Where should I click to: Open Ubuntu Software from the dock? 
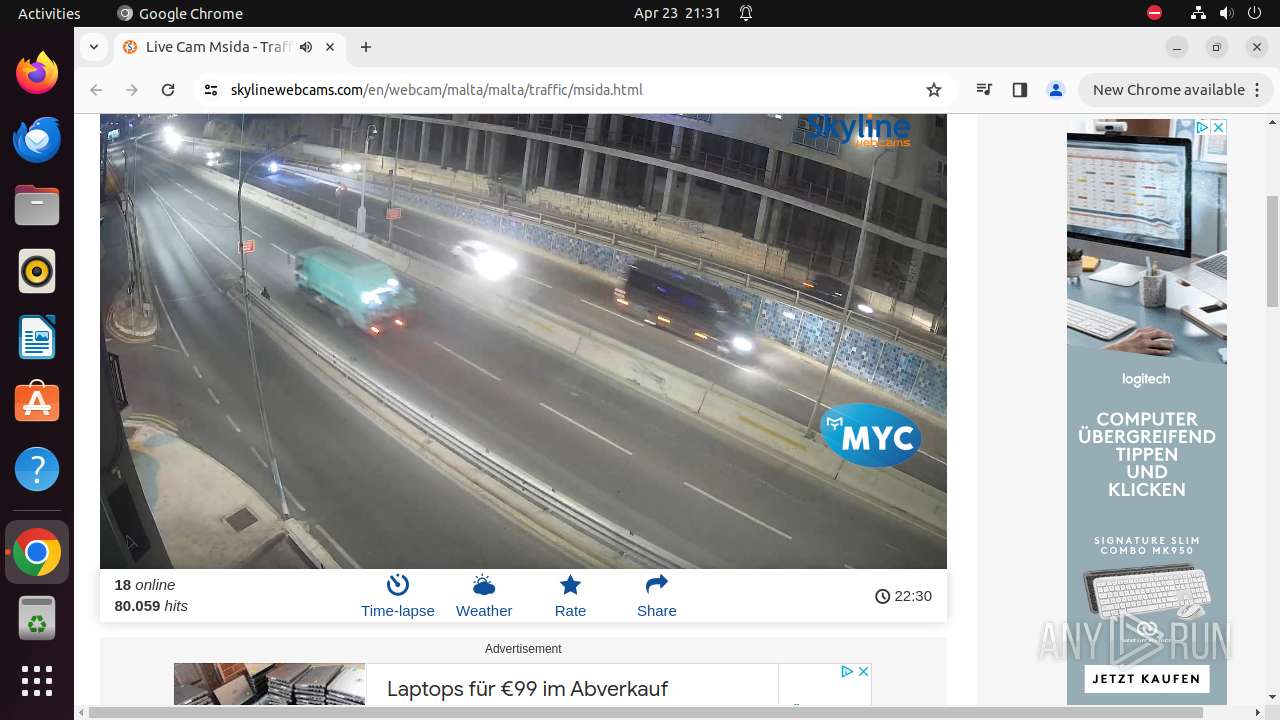[x=37, y=403]
